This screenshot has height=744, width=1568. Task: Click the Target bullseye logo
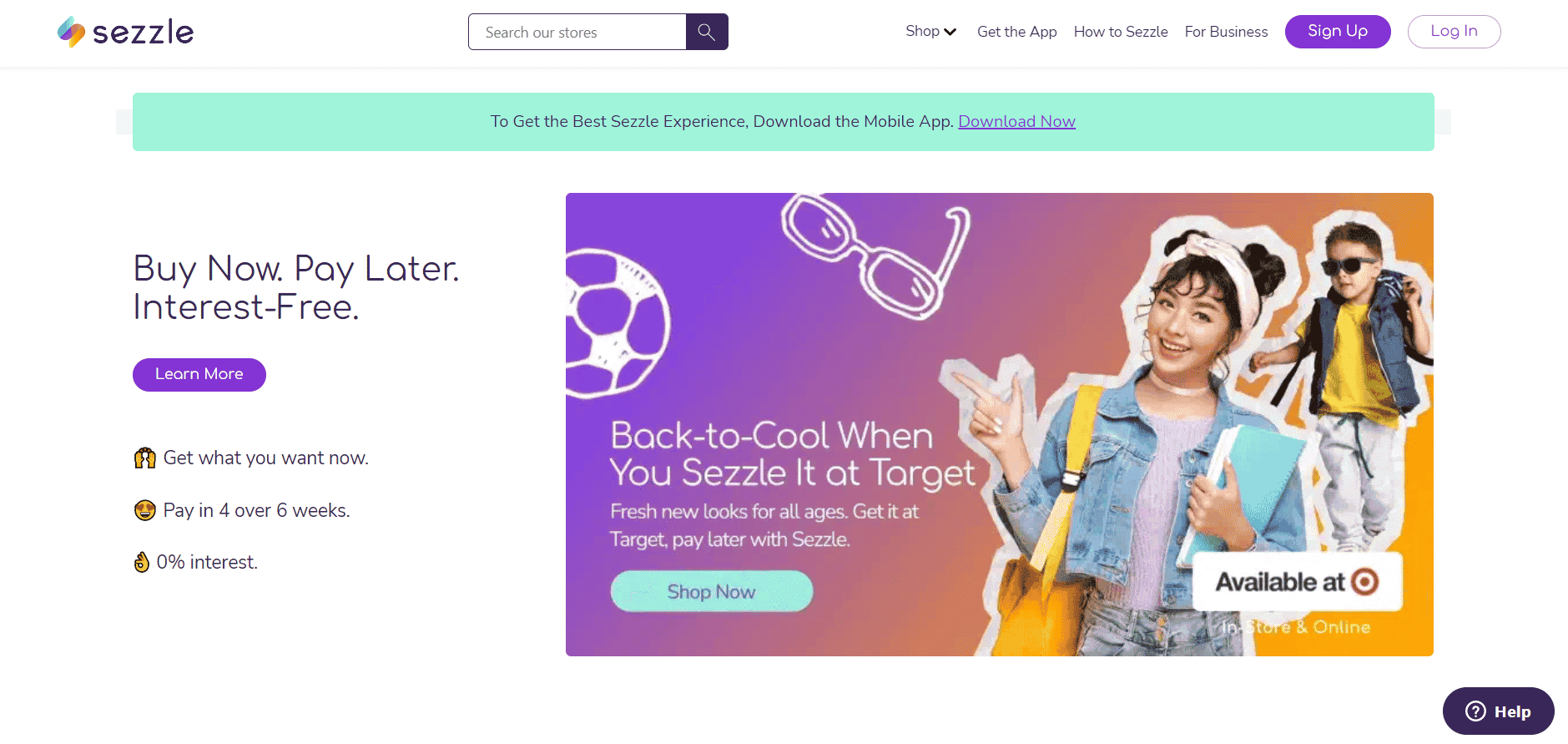tap(1364, 581)
